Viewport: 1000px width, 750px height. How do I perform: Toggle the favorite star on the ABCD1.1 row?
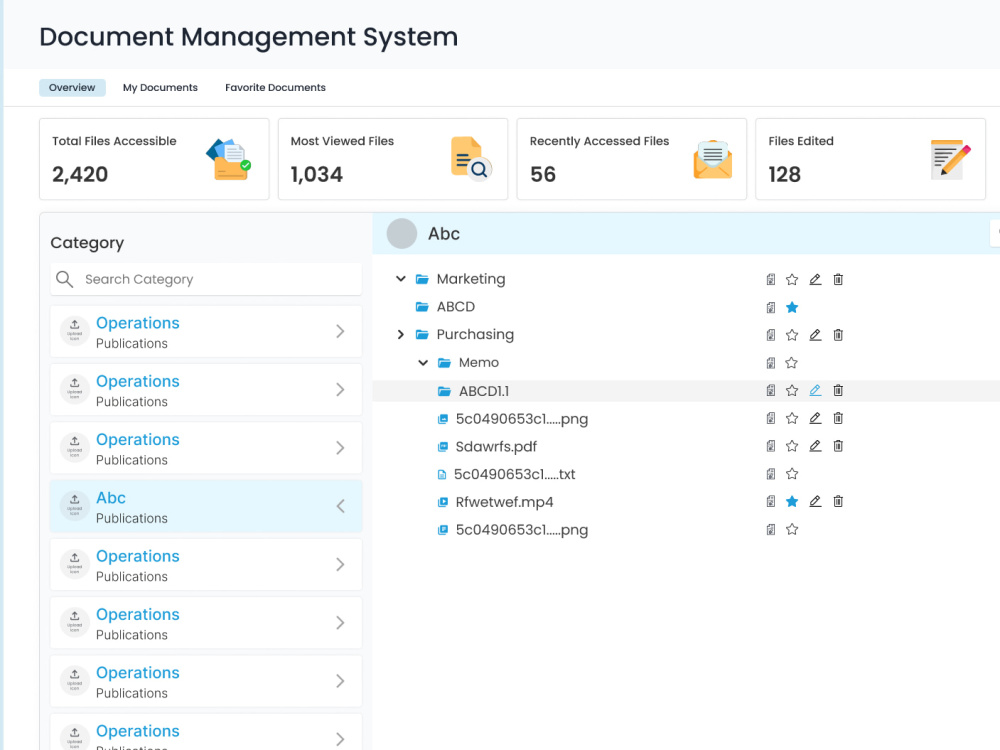point(792,390)
